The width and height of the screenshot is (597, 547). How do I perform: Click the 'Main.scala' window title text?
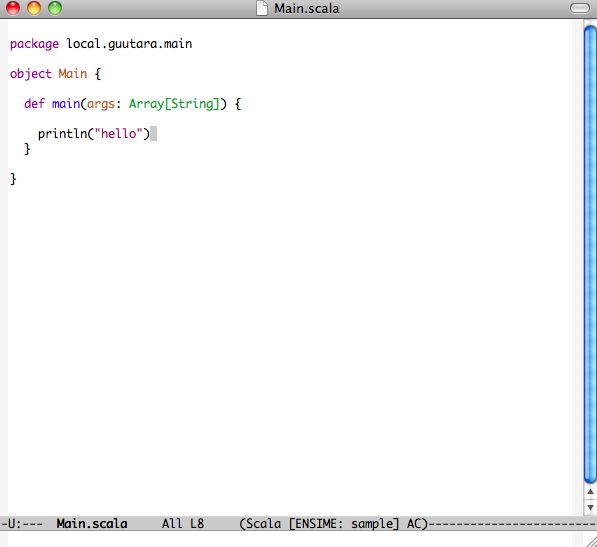(306, 8)
